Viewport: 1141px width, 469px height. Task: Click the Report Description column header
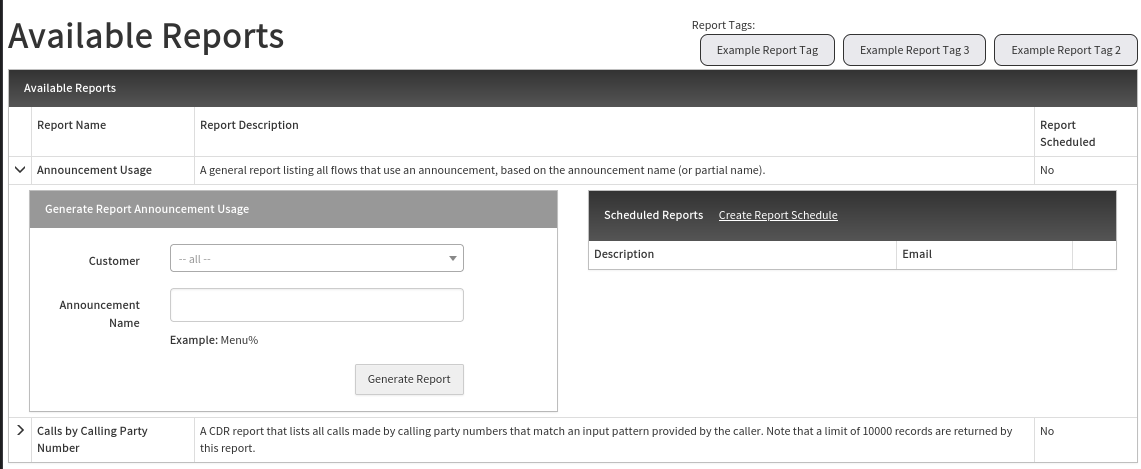(x=249, y=125)
